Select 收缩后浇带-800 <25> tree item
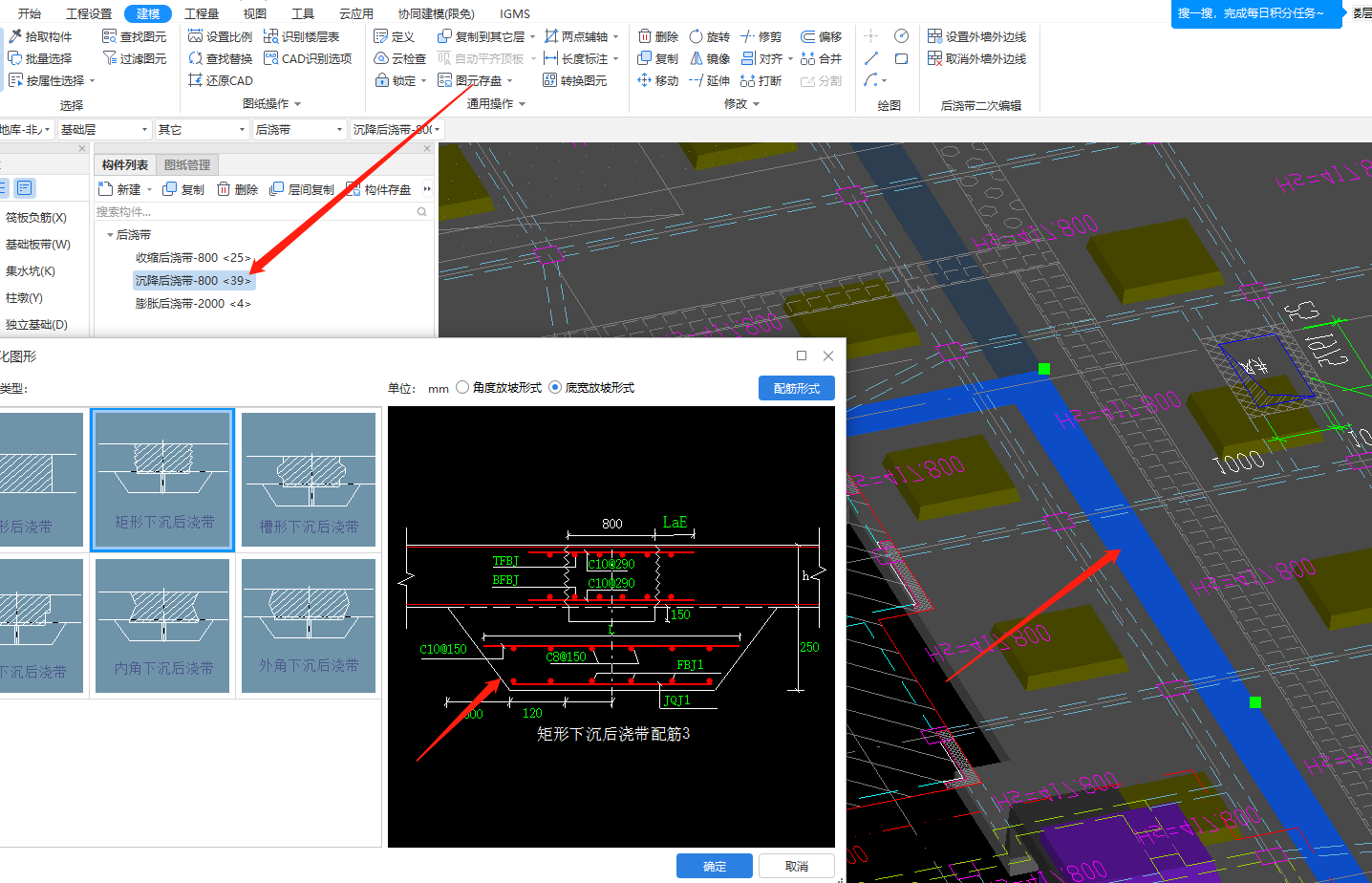This screenshot has width=1372, height=883. (193, 257)
